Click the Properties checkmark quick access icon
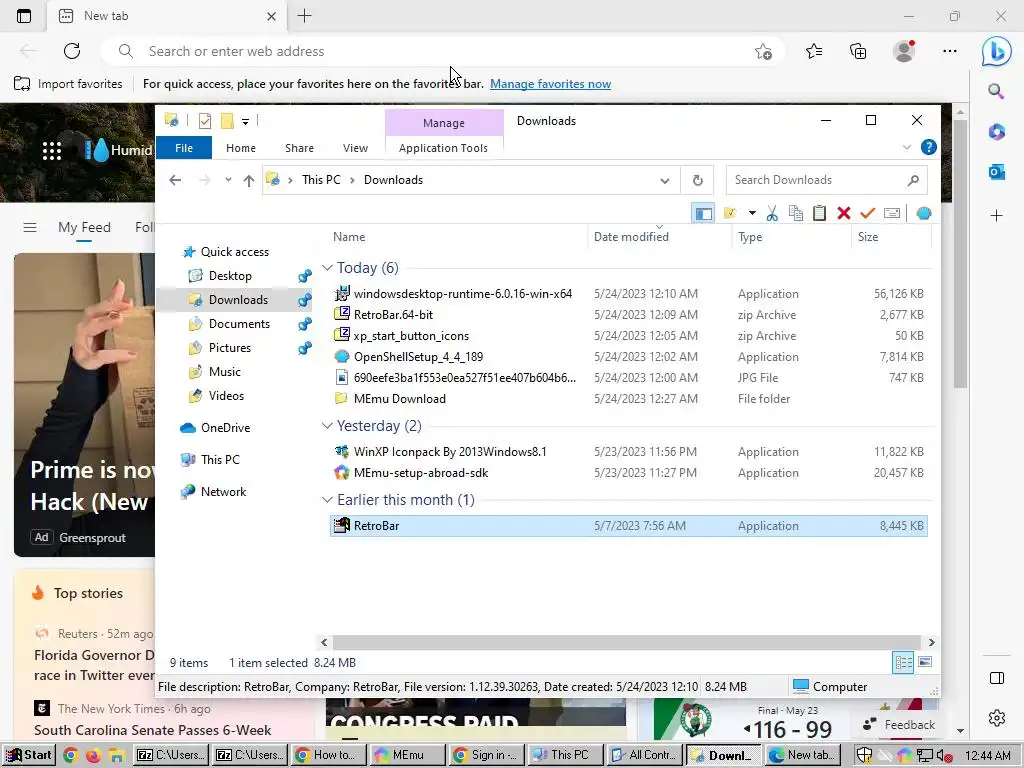1024x768 pixels. pos(204,121)
